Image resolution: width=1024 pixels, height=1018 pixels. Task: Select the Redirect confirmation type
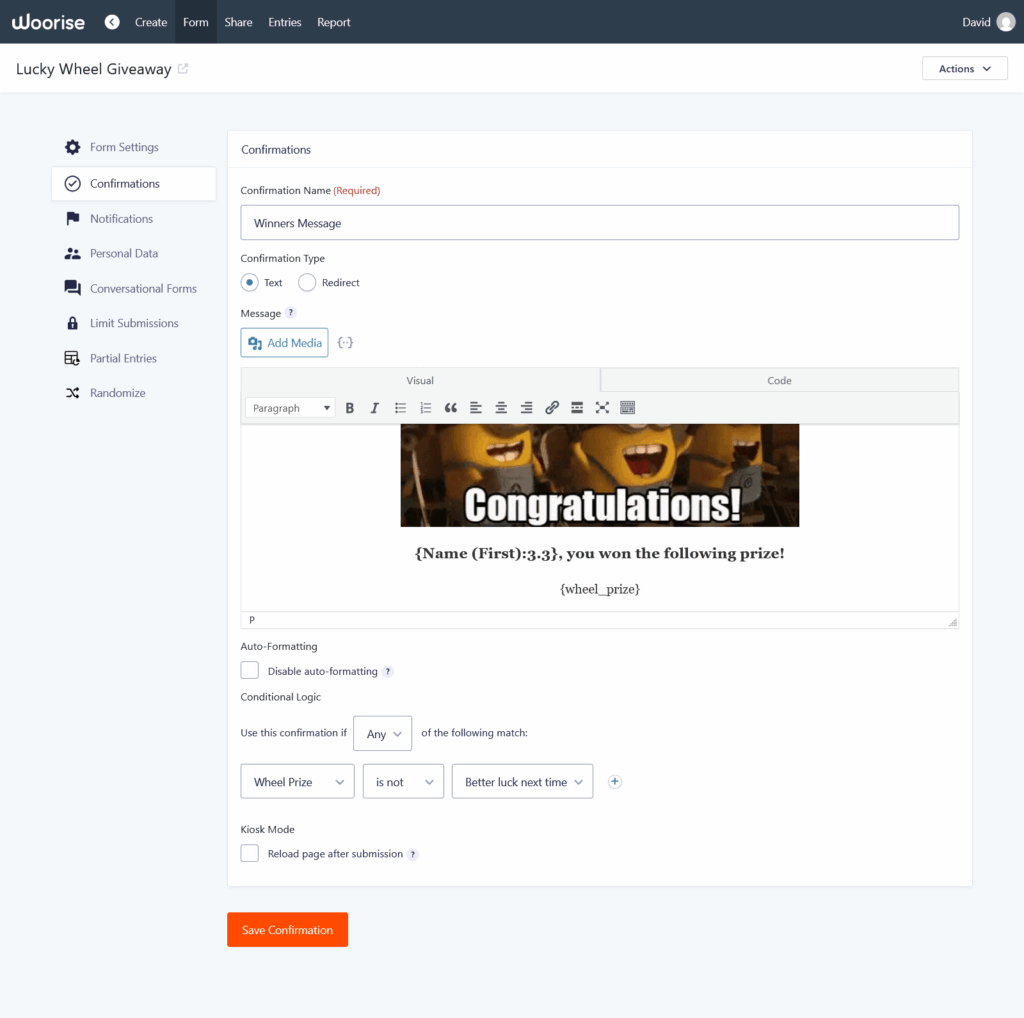pos(307,283)
